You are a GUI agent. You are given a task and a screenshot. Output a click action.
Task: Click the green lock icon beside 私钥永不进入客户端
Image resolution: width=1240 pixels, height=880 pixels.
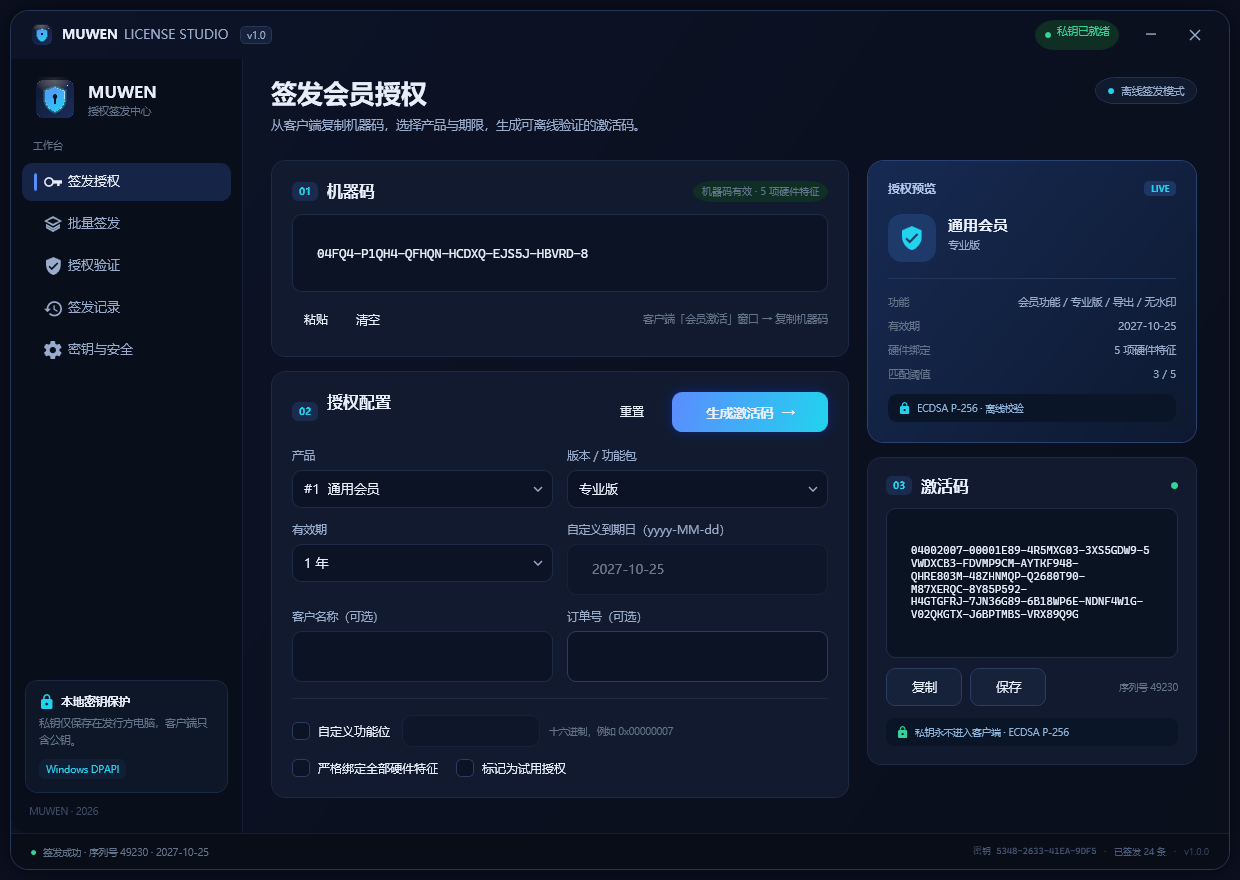[902, 732]
